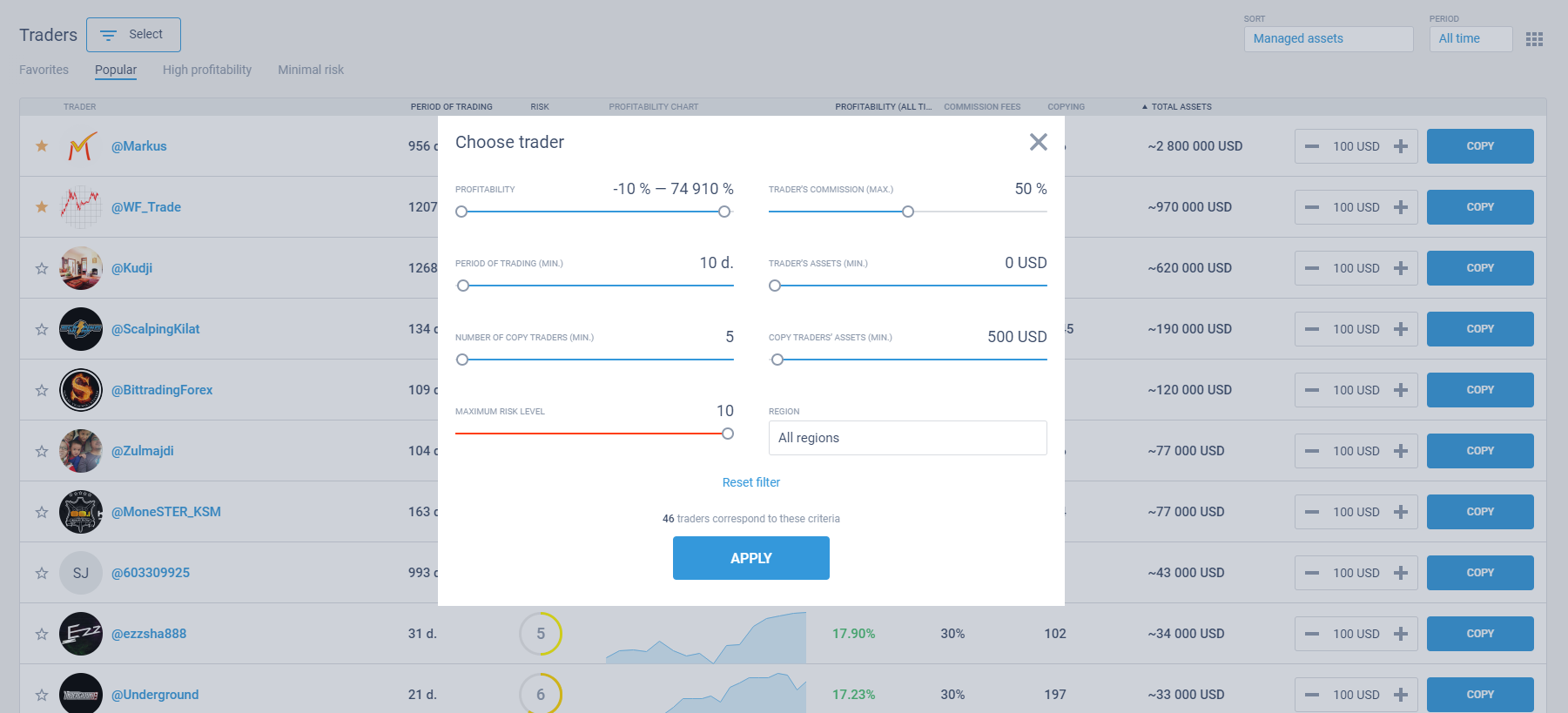Open the Period dropdown All time
Image resolution: width=1568 pixels, height=713 pixels.
click(x=1470, y=39)
